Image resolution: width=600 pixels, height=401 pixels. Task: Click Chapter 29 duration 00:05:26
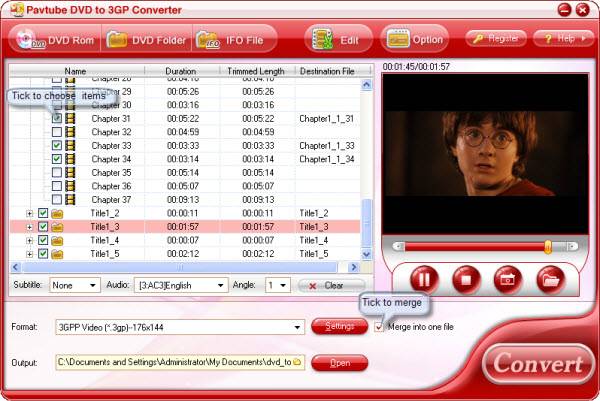(183, 91)
